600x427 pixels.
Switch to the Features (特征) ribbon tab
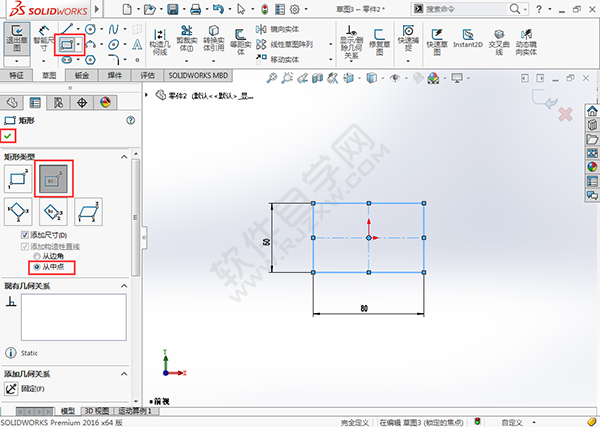[16, 75]
